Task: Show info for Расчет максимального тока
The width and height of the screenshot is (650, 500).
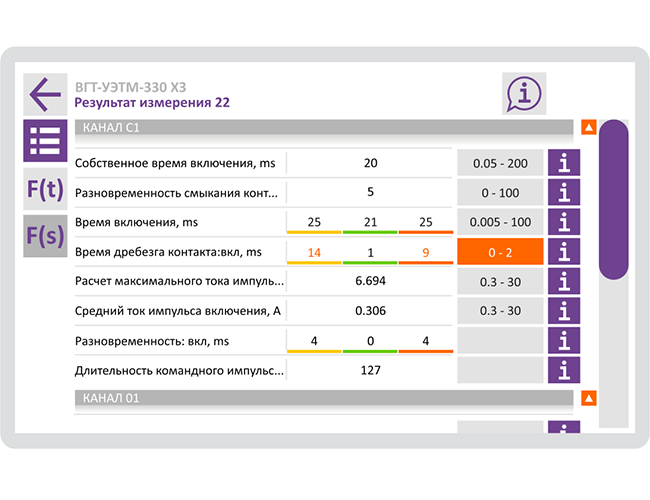Action: point(564,281)
